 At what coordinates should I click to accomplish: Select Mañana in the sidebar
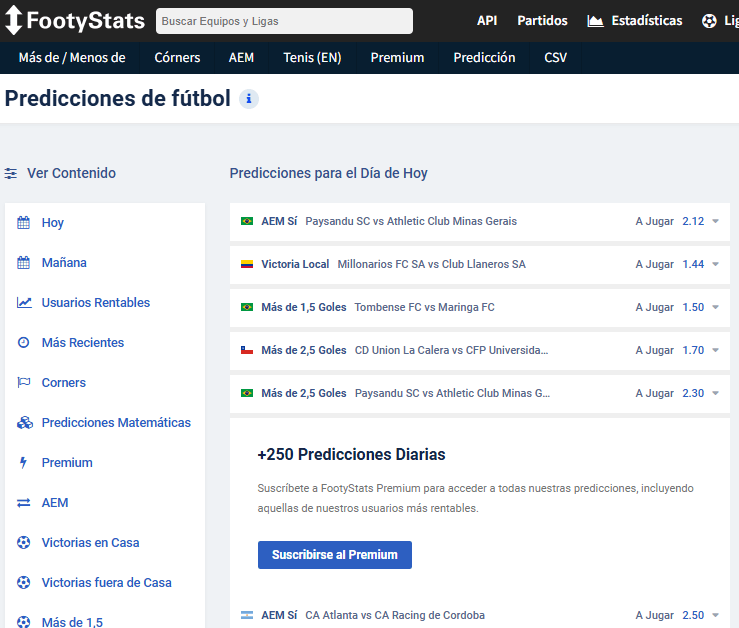coord(64,263)
